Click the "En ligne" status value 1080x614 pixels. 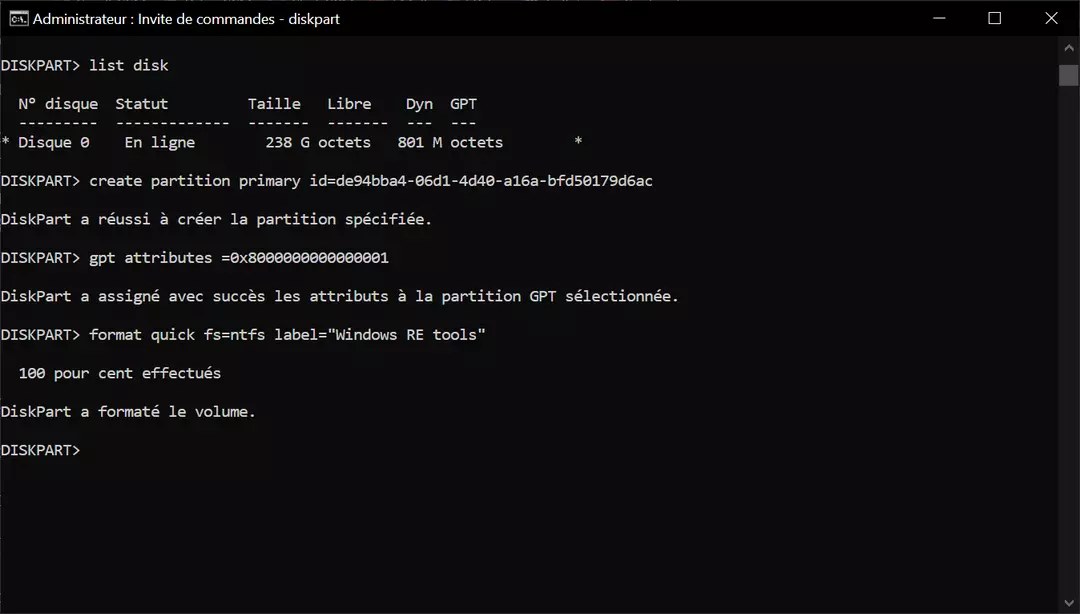[x=160, y=143]
